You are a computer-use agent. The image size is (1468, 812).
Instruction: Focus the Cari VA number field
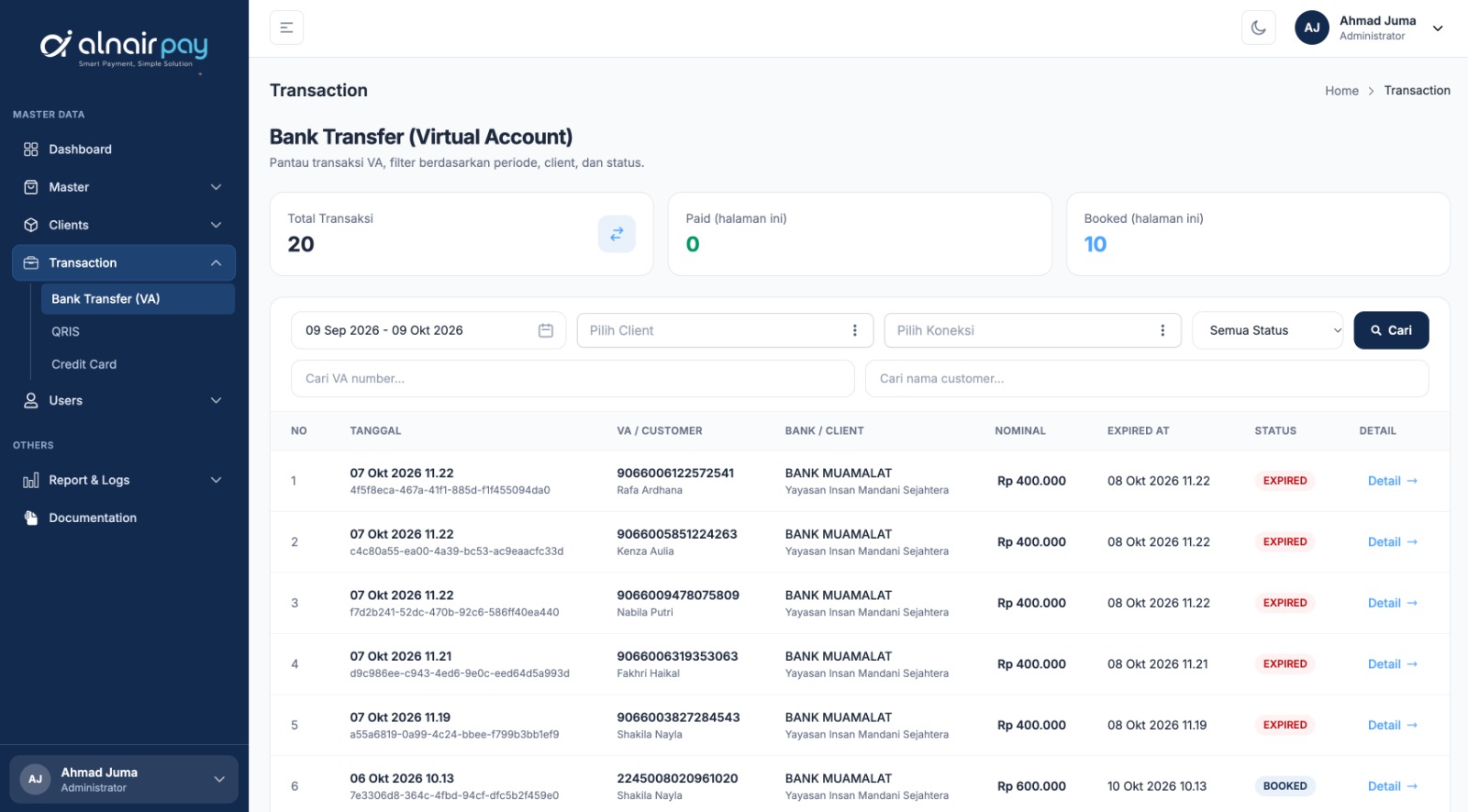573,379
